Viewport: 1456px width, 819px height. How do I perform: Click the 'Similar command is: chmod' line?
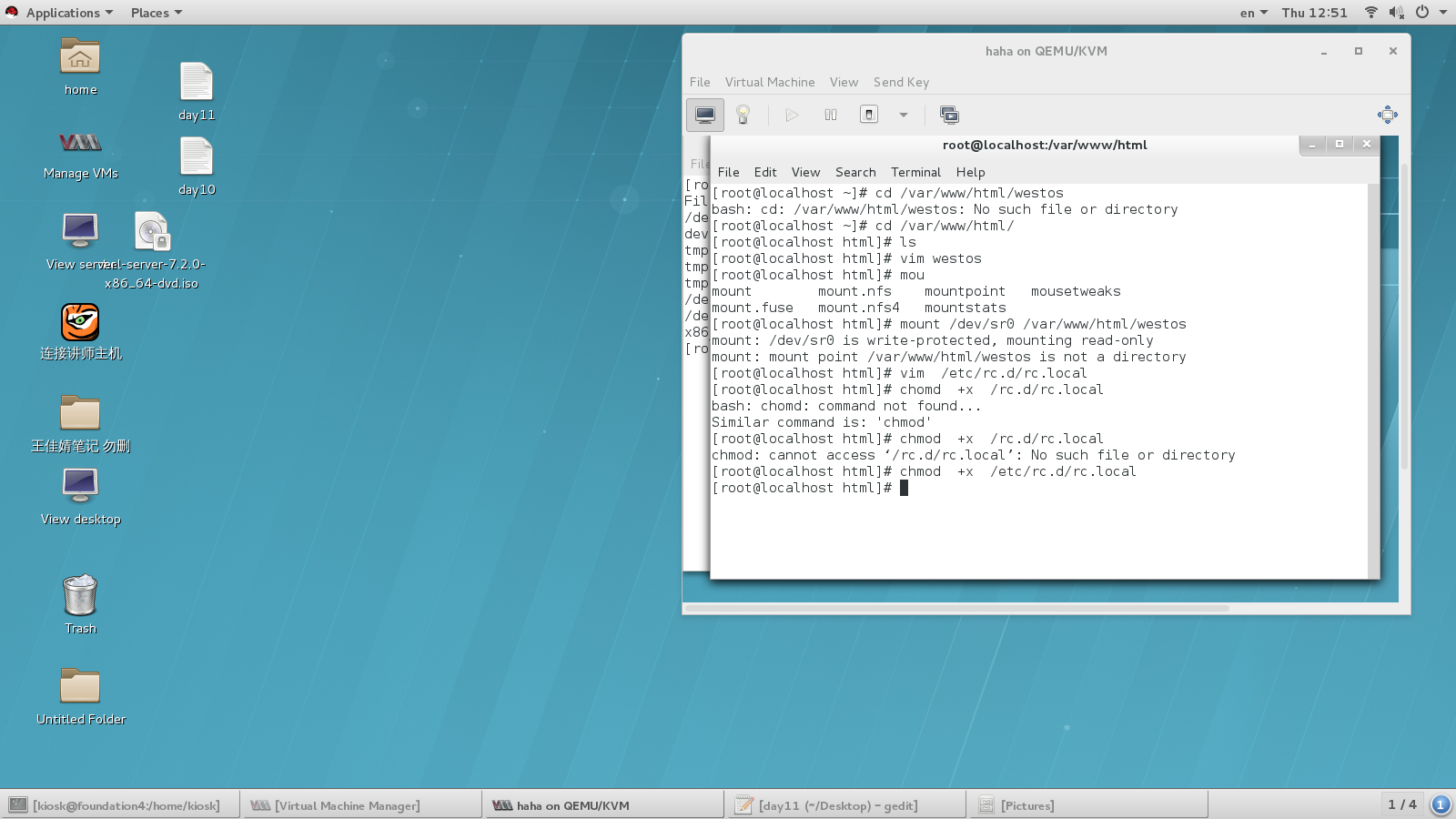tap(821, 422)
